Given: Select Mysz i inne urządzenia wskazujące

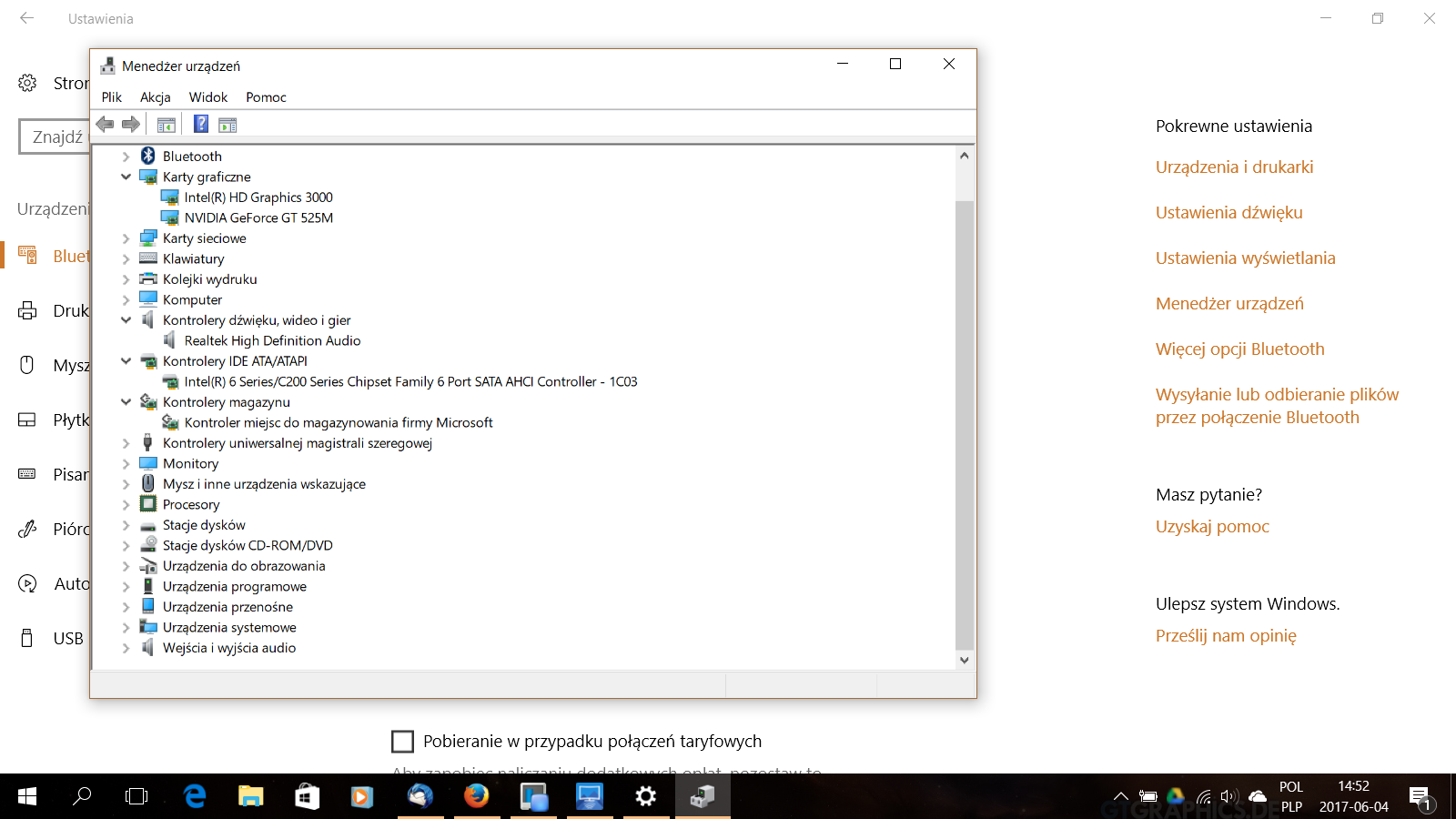Looking at the screenshot, I should [x=264, y=484].
